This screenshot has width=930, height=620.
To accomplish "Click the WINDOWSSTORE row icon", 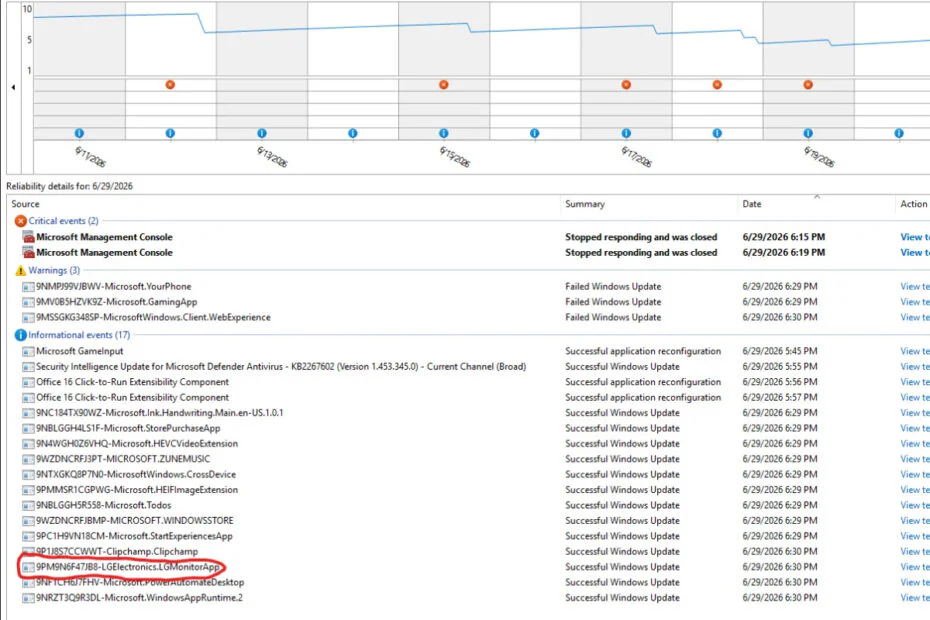I will (28, 521).
